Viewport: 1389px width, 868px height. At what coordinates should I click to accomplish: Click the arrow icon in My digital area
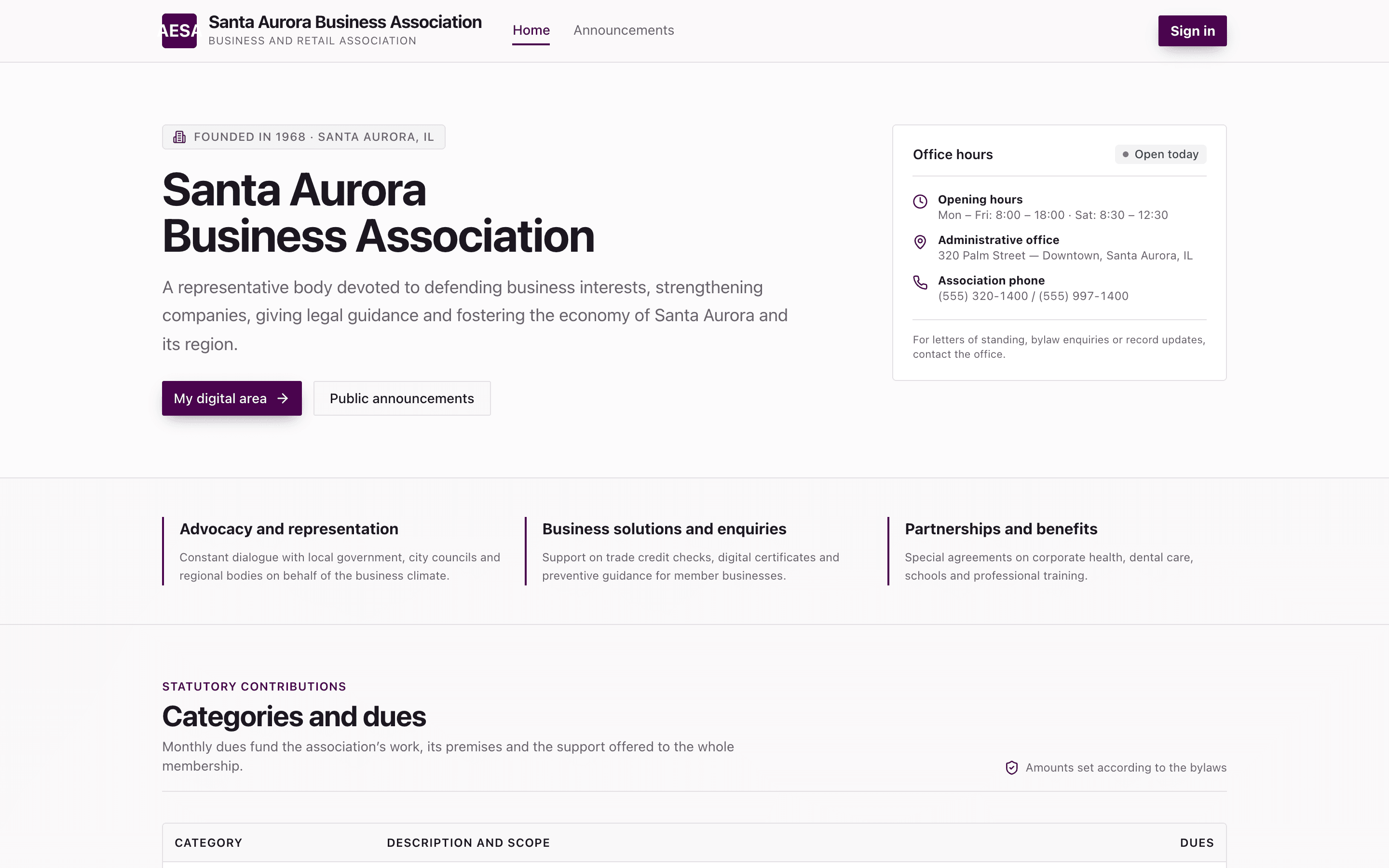[x=283, y=398]
